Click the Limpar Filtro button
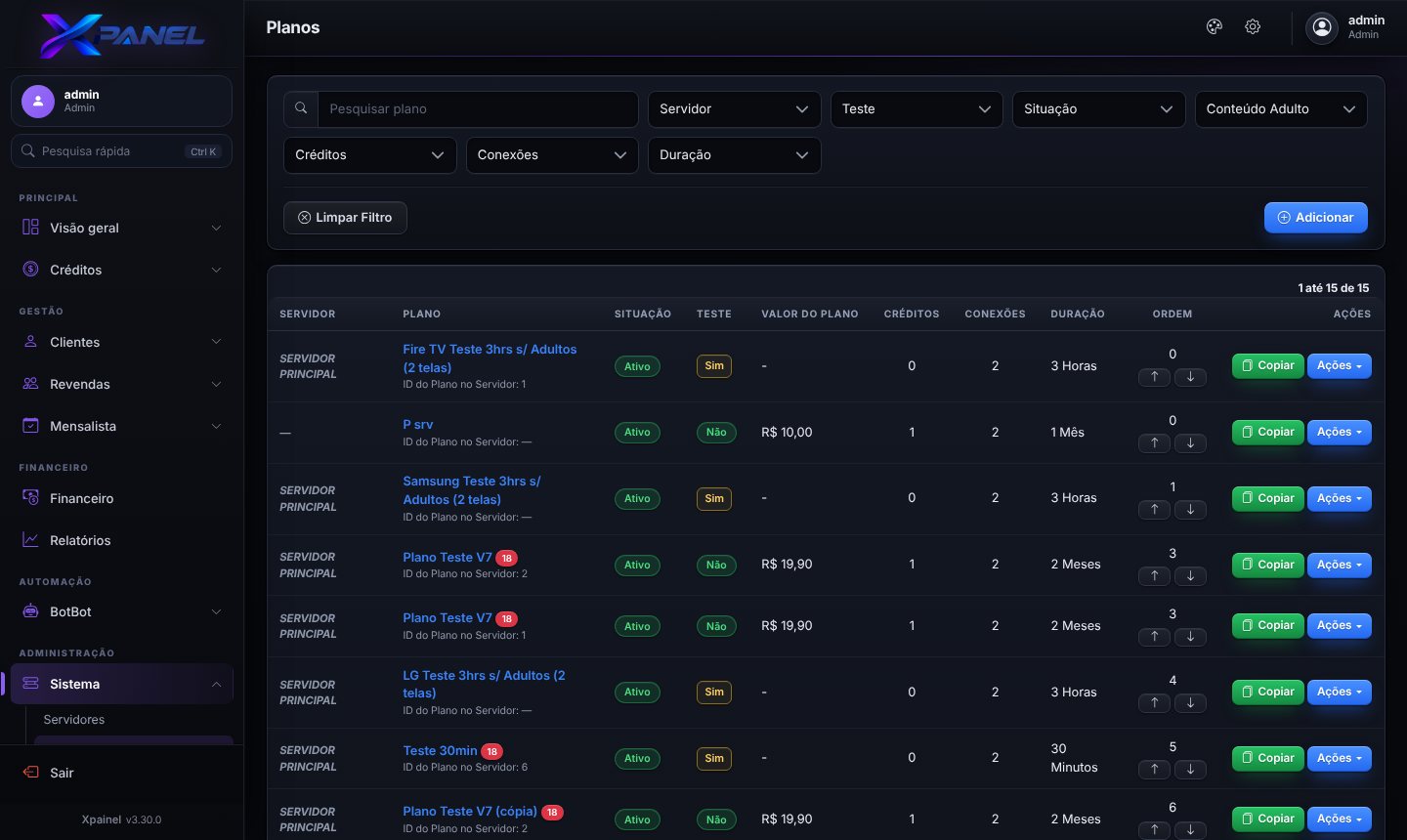 345,218
